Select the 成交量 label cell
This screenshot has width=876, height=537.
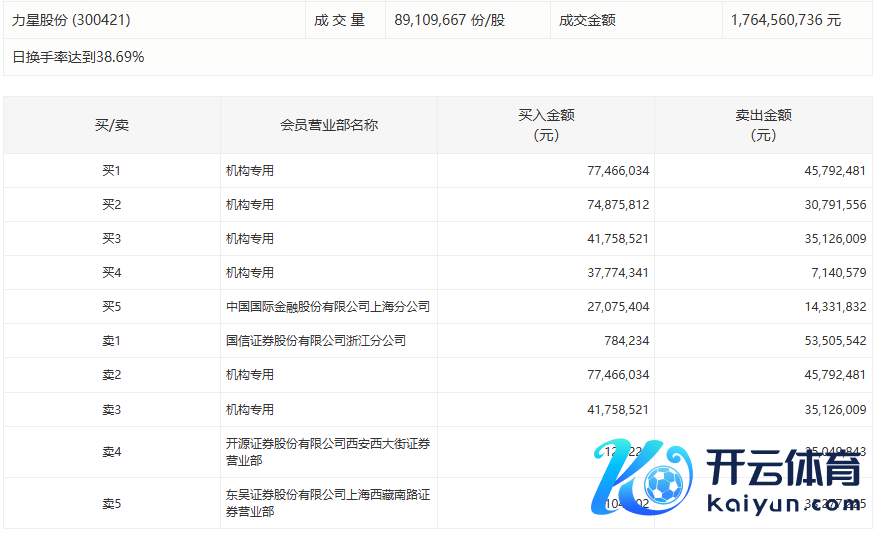click(x=340, y=20)
